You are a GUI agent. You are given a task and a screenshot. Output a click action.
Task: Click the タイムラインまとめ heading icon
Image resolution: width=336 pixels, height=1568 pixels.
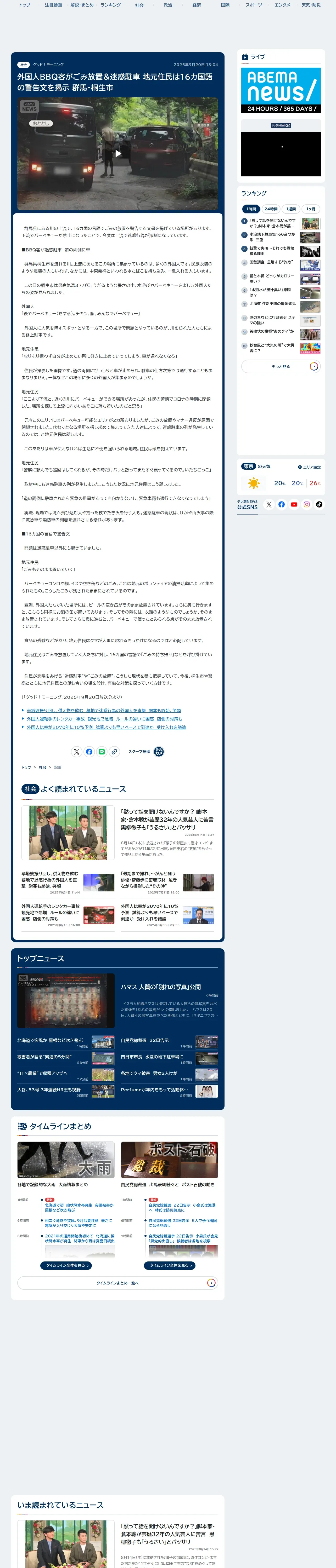[23, 1127]
